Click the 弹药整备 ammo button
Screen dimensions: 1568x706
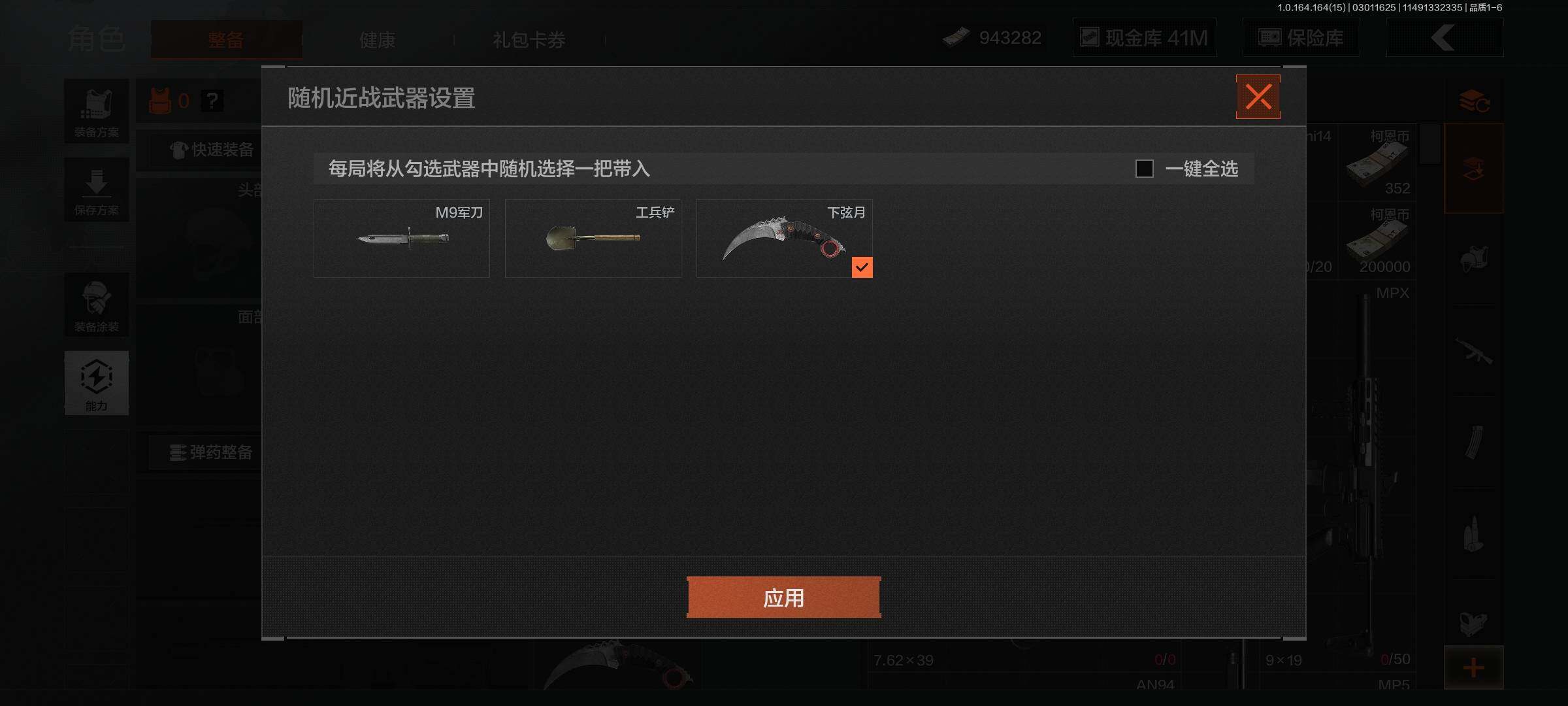click(x=212, y=452)
